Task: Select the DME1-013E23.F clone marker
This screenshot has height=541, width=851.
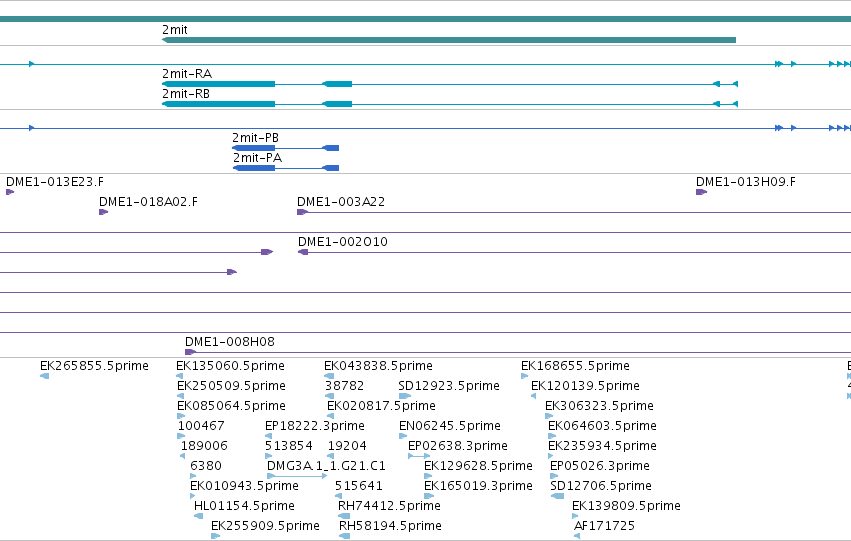Action: pyautogui.click(x=10, y=192)
